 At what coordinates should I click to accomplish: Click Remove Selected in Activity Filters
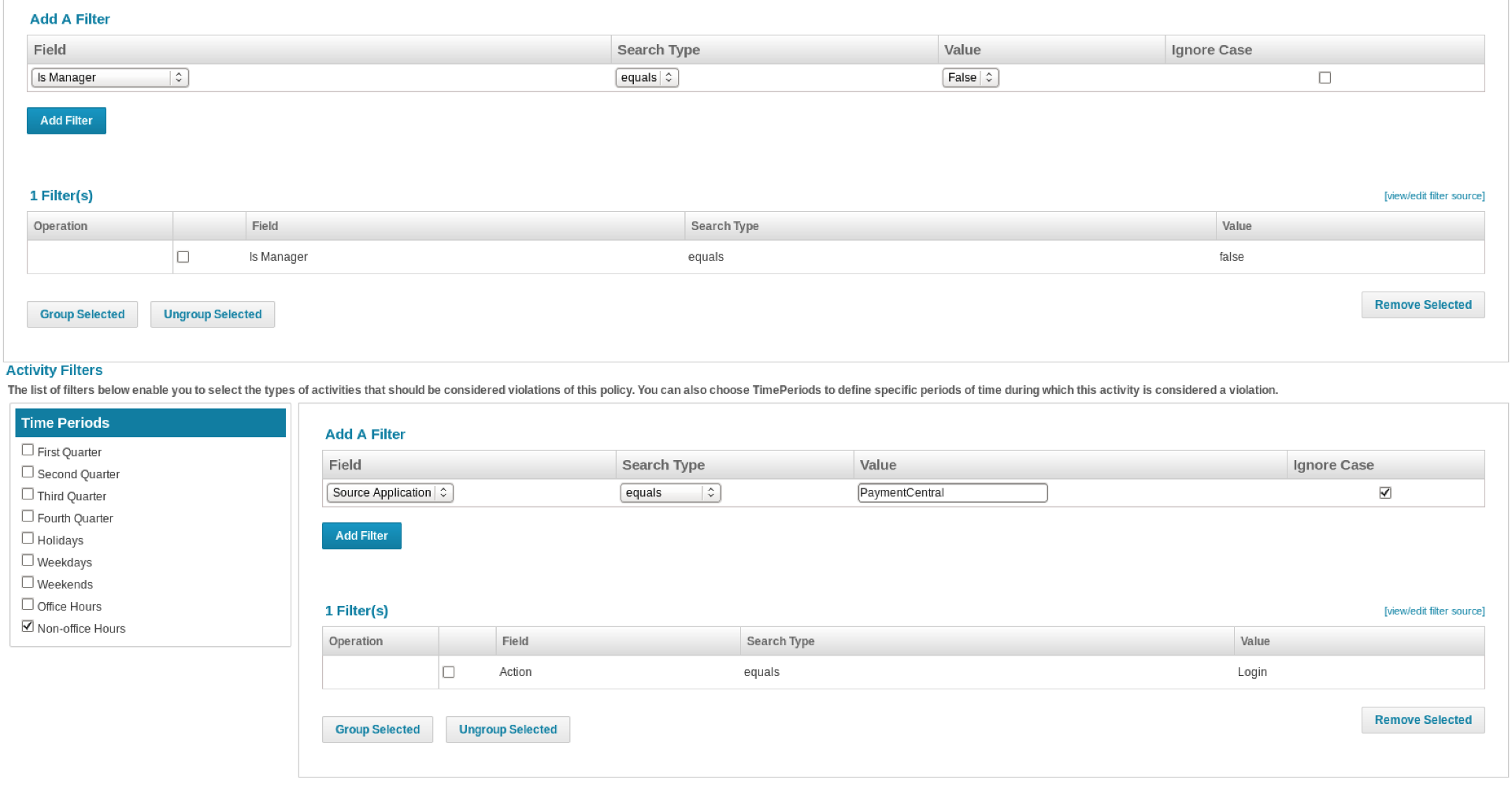(x=1423, y=720)
